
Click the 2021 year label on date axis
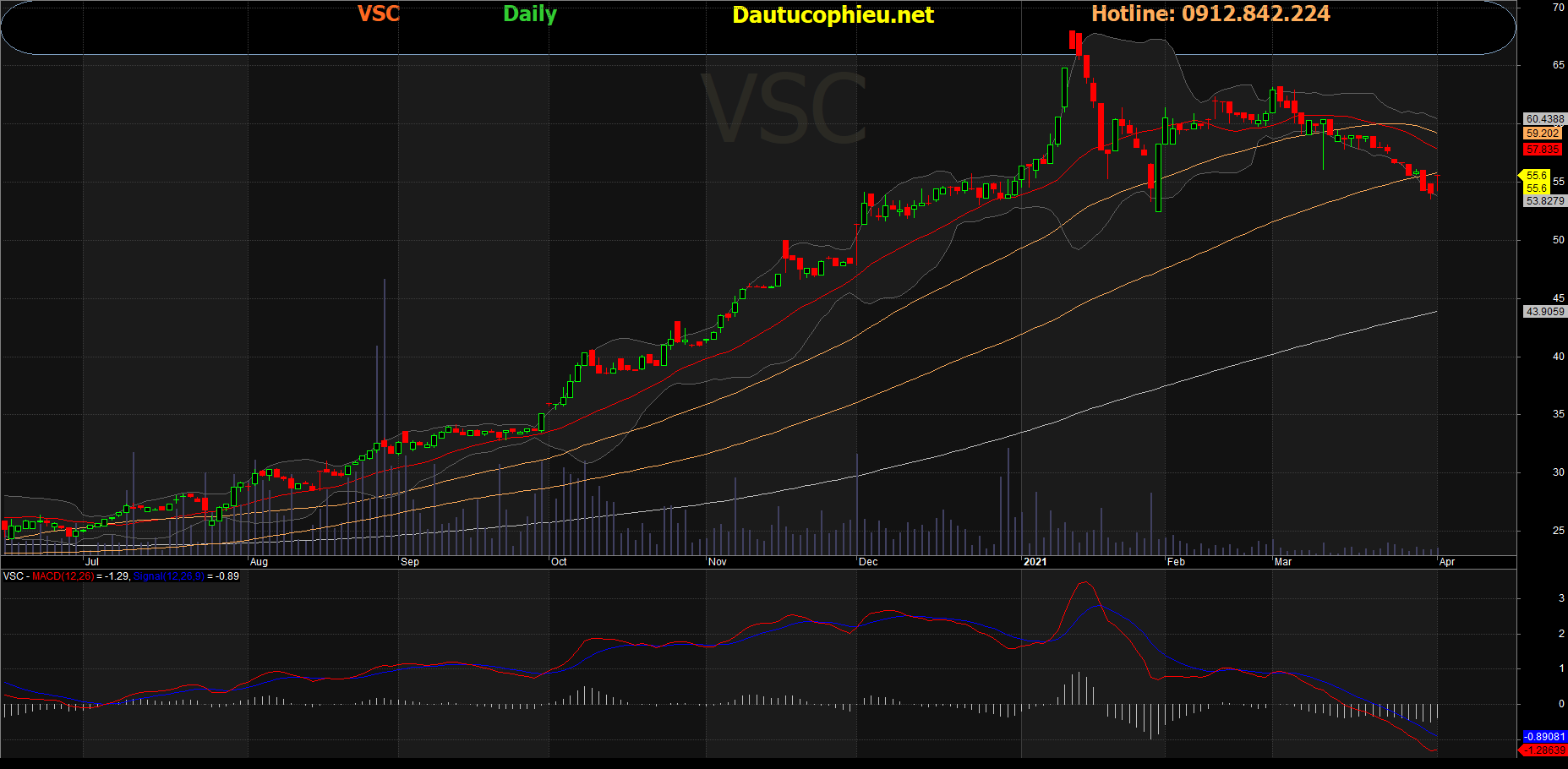pos(1035,562)
